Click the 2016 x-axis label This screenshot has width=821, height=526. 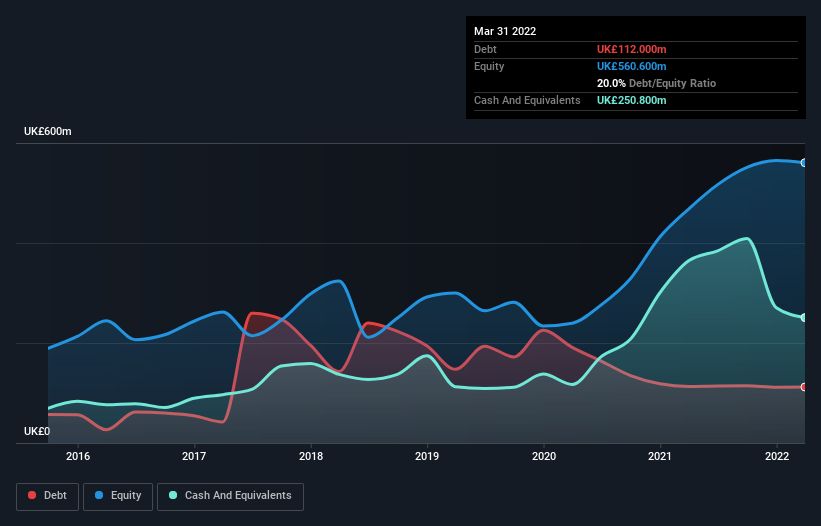pyautogui.click(x=78, y=456)
